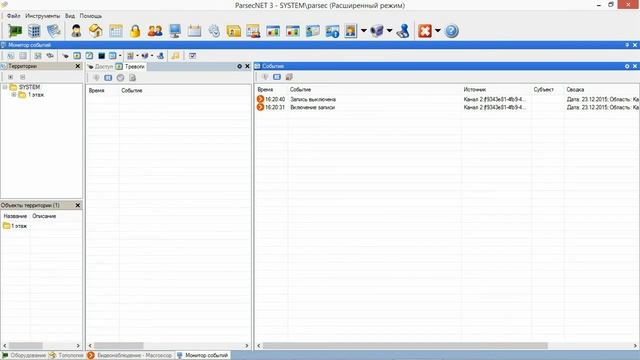The width and height of the screenshot is (640, 360).
Task: Select the 16:20:40 Запись выключена event row
Action: click(x=447, y=99)
